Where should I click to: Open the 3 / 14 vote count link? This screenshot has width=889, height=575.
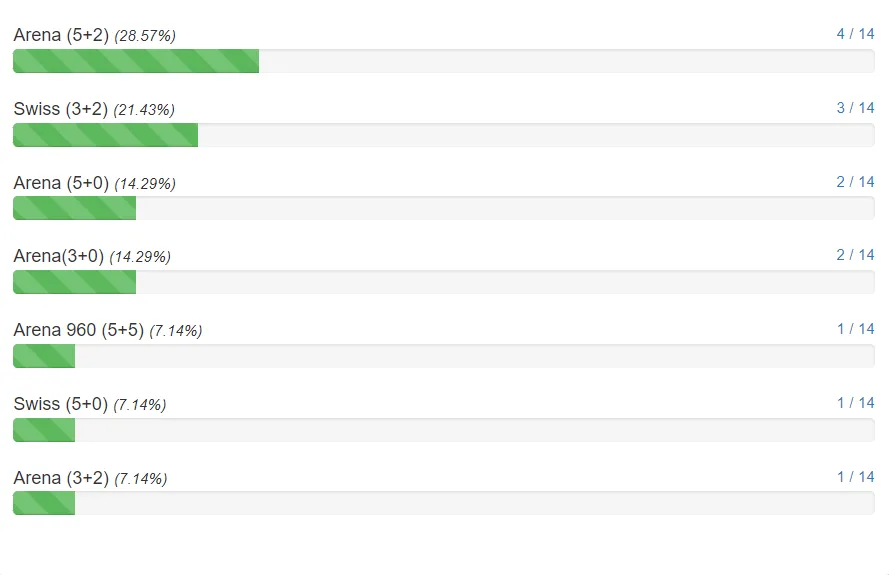point(855,108)
